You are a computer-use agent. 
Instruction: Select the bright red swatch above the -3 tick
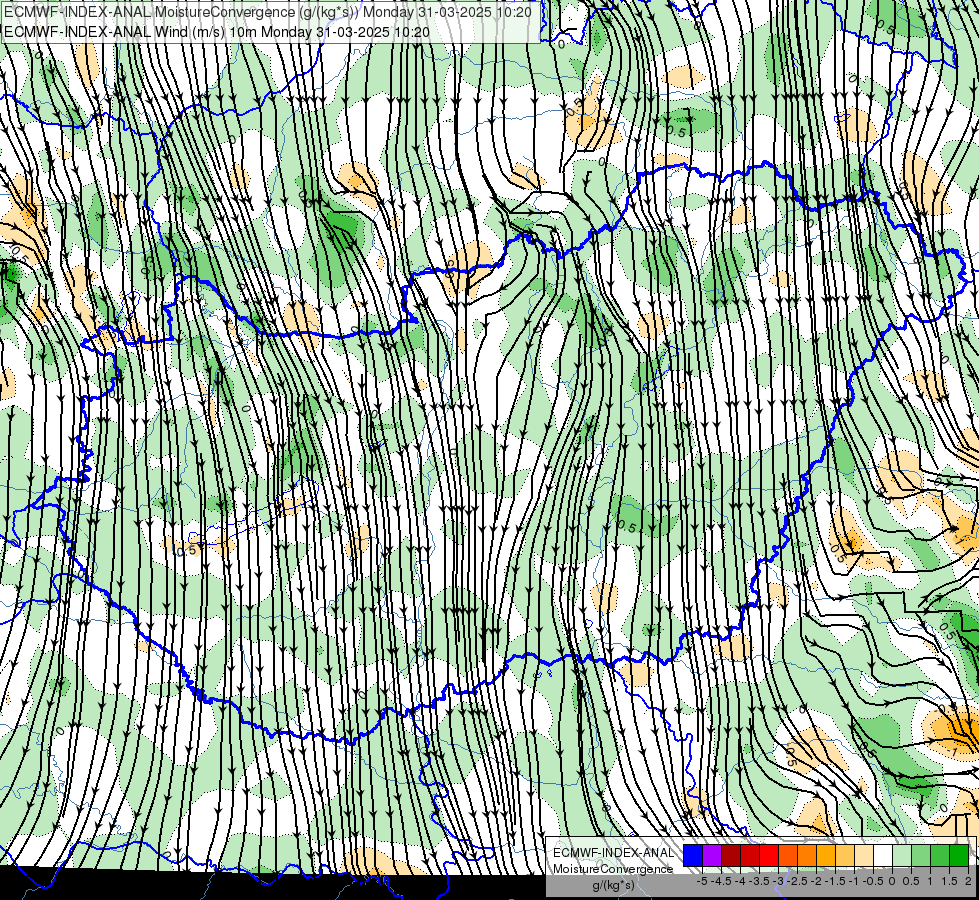[769, 855]
